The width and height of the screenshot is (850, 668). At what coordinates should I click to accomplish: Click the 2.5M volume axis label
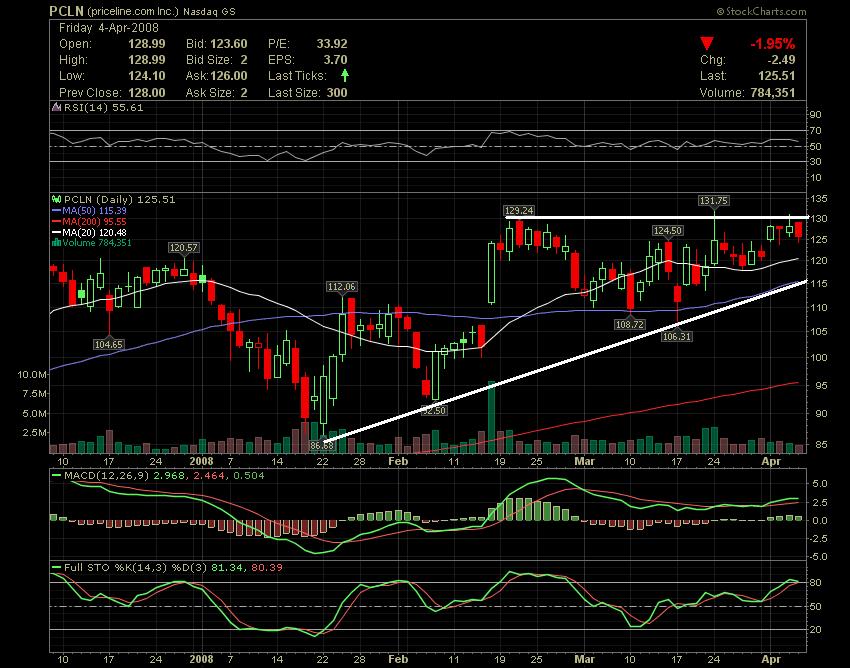click(34, 432)
